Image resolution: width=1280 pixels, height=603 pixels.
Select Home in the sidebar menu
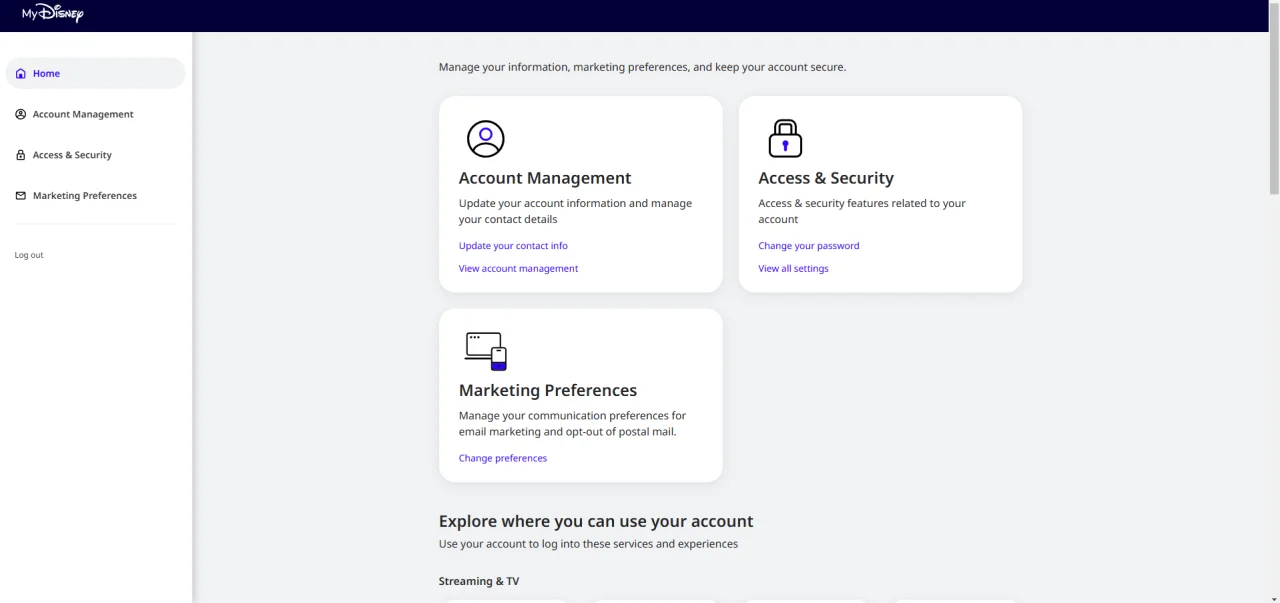tap(95, 73)
